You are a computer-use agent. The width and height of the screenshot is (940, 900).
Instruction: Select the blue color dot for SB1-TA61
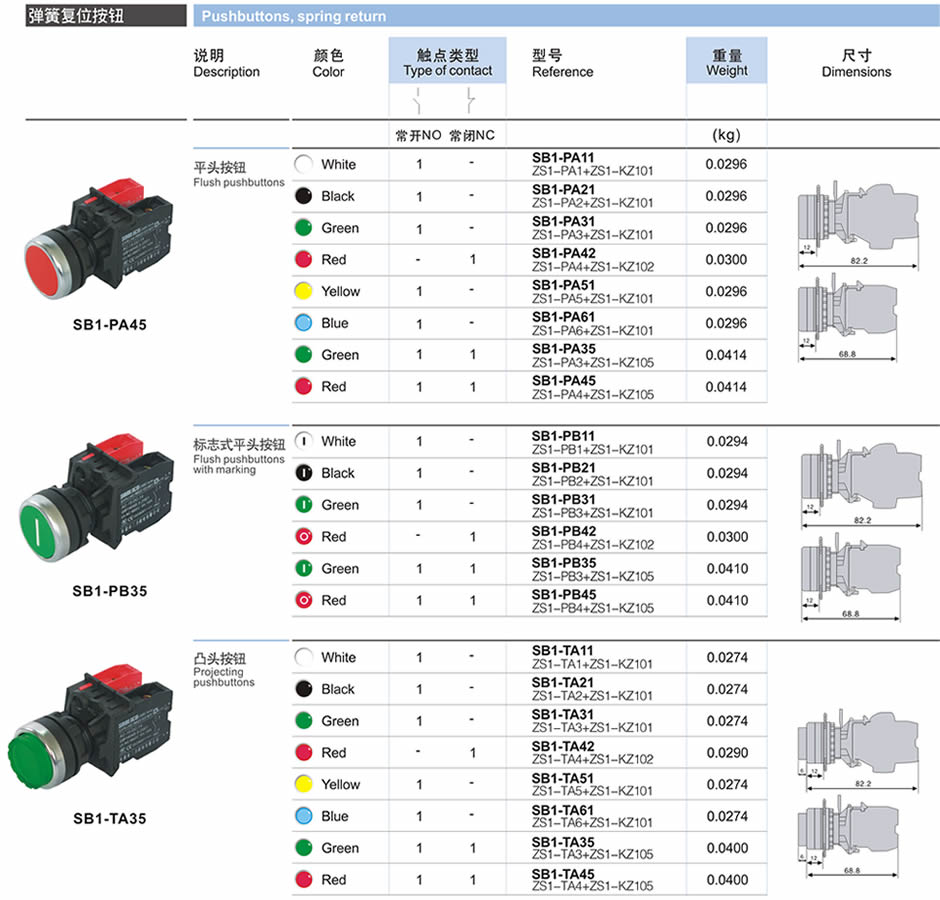coord(303,816)
